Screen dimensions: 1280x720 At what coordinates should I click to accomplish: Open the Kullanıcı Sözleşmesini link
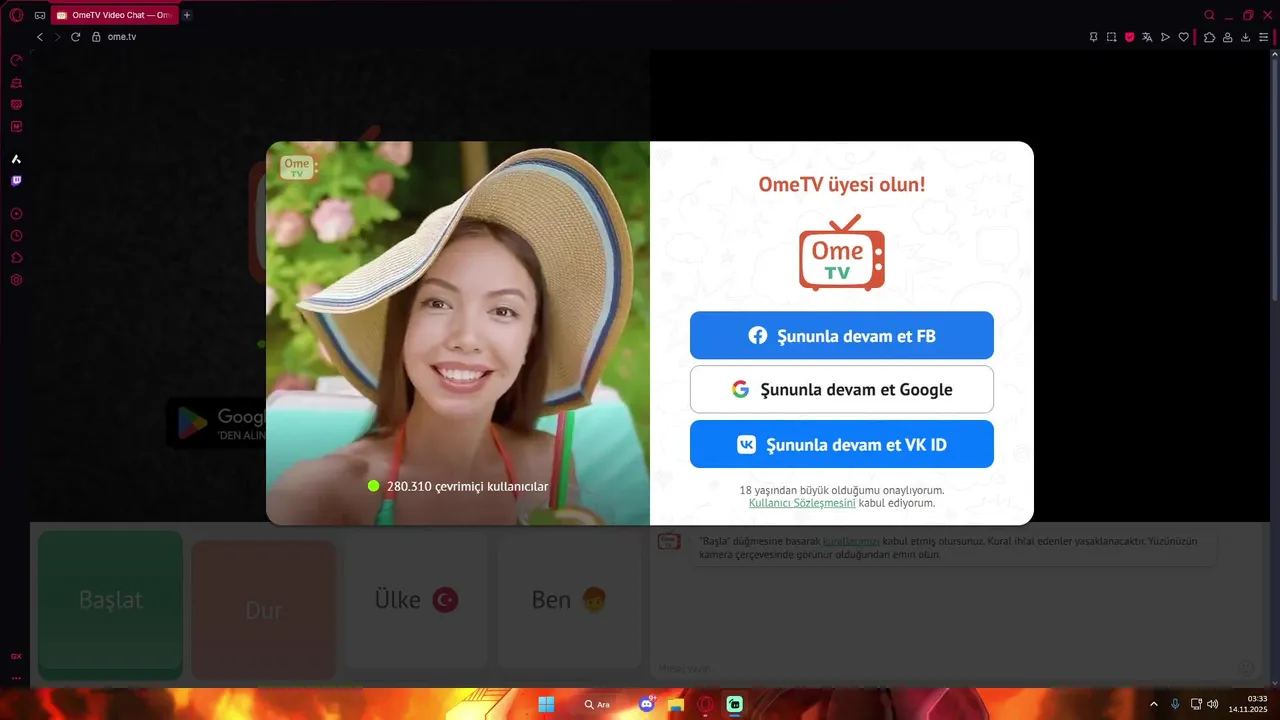[x=802, y=503]
